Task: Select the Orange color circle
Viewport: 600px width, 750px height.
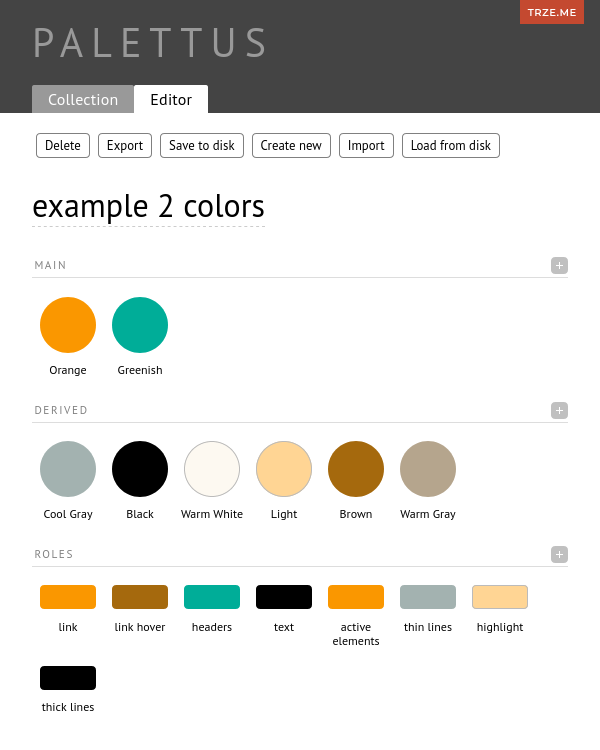Action: 68,325
